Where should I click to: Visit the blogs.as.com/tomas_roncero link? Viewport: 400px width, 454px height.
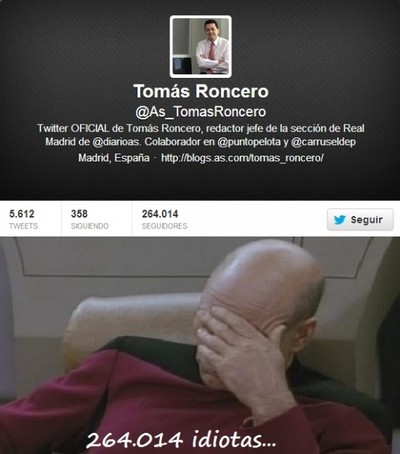click(x=242, y=158)
